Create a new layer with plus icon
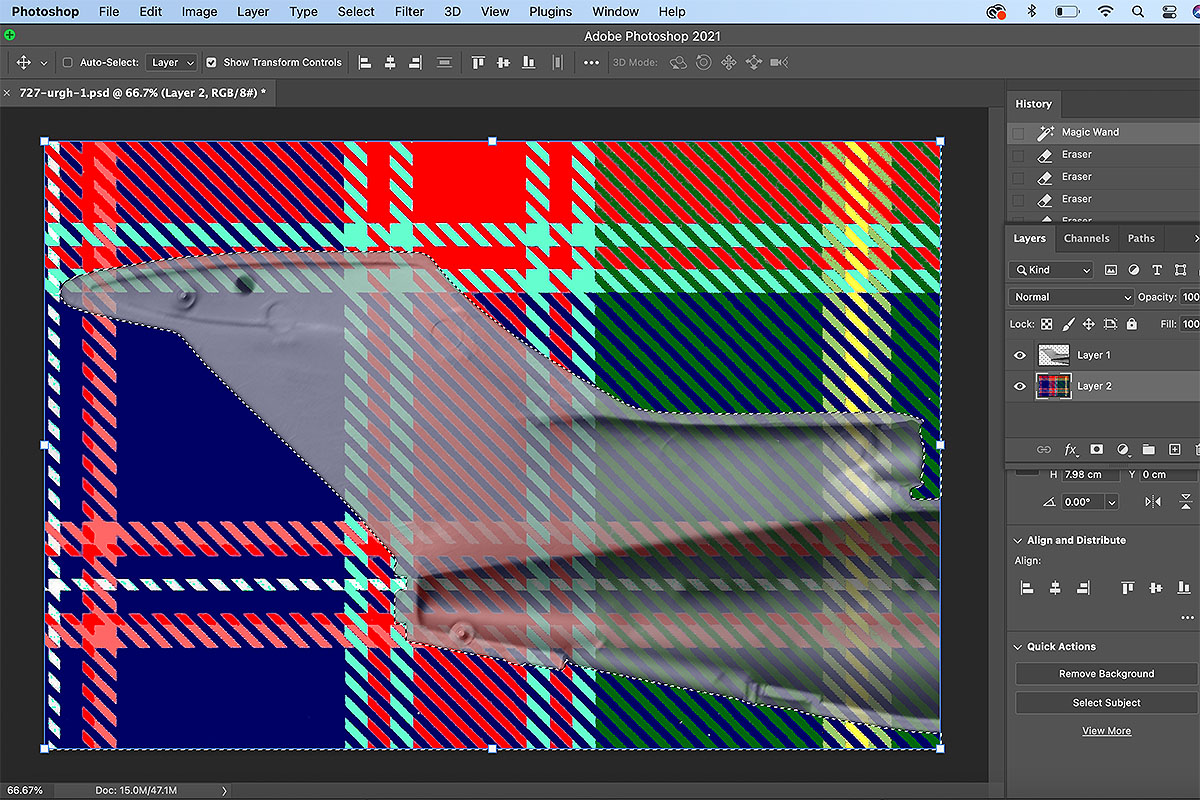The height and width of the screenshot is (800, 1200). click(1175, 450)
